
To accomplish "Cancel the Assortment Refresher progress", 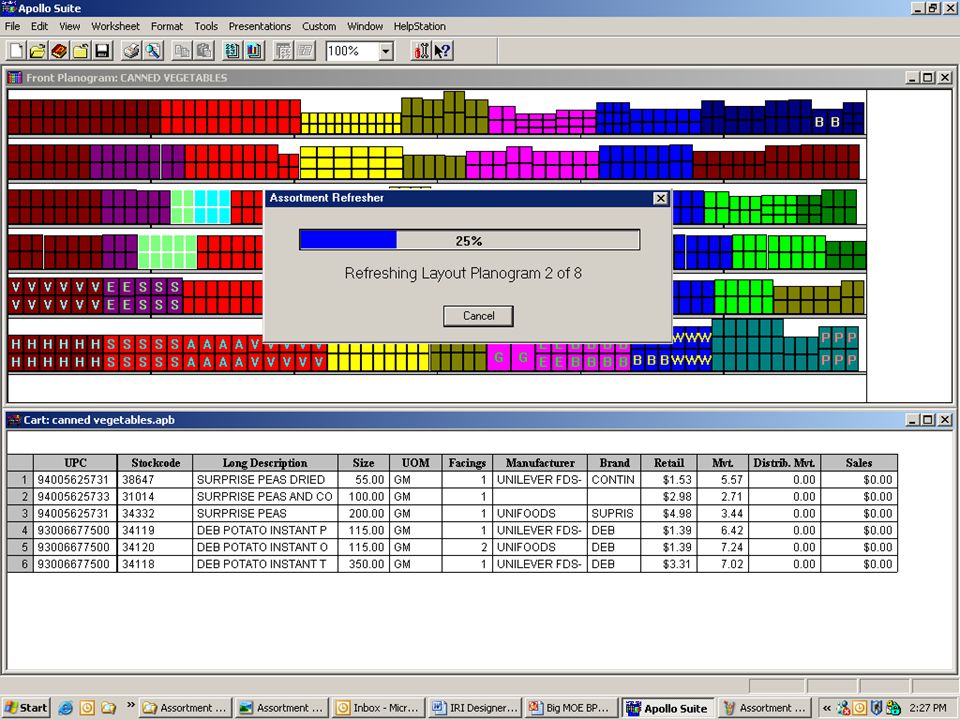I will (478, 316).
